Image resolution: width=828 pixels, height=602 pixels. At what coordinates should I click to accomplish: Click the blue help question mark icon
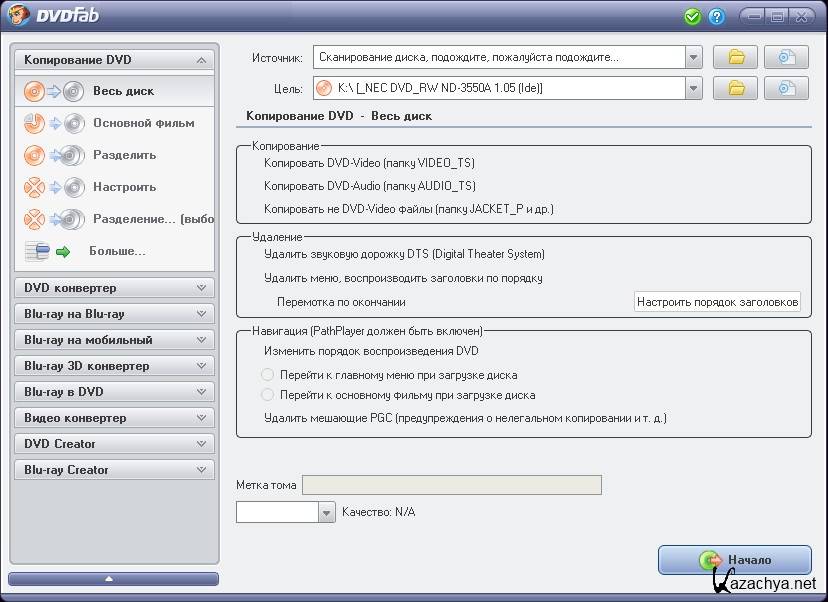tap(716, 17)
